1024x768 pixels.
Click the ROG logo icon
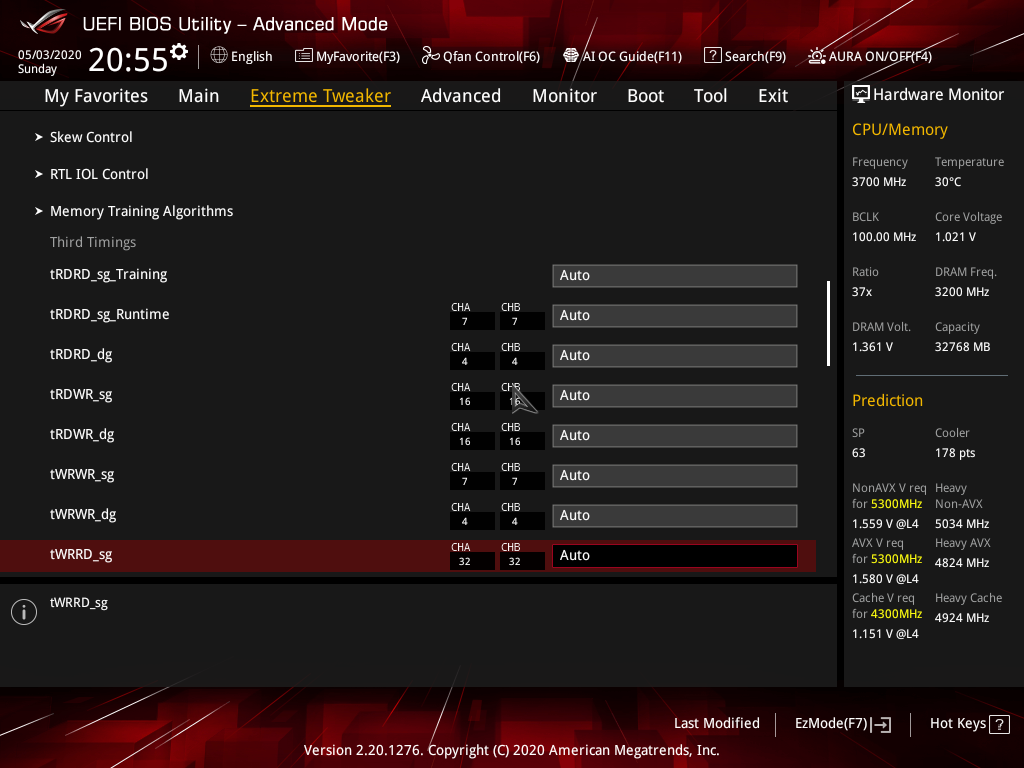coord(43,22)
